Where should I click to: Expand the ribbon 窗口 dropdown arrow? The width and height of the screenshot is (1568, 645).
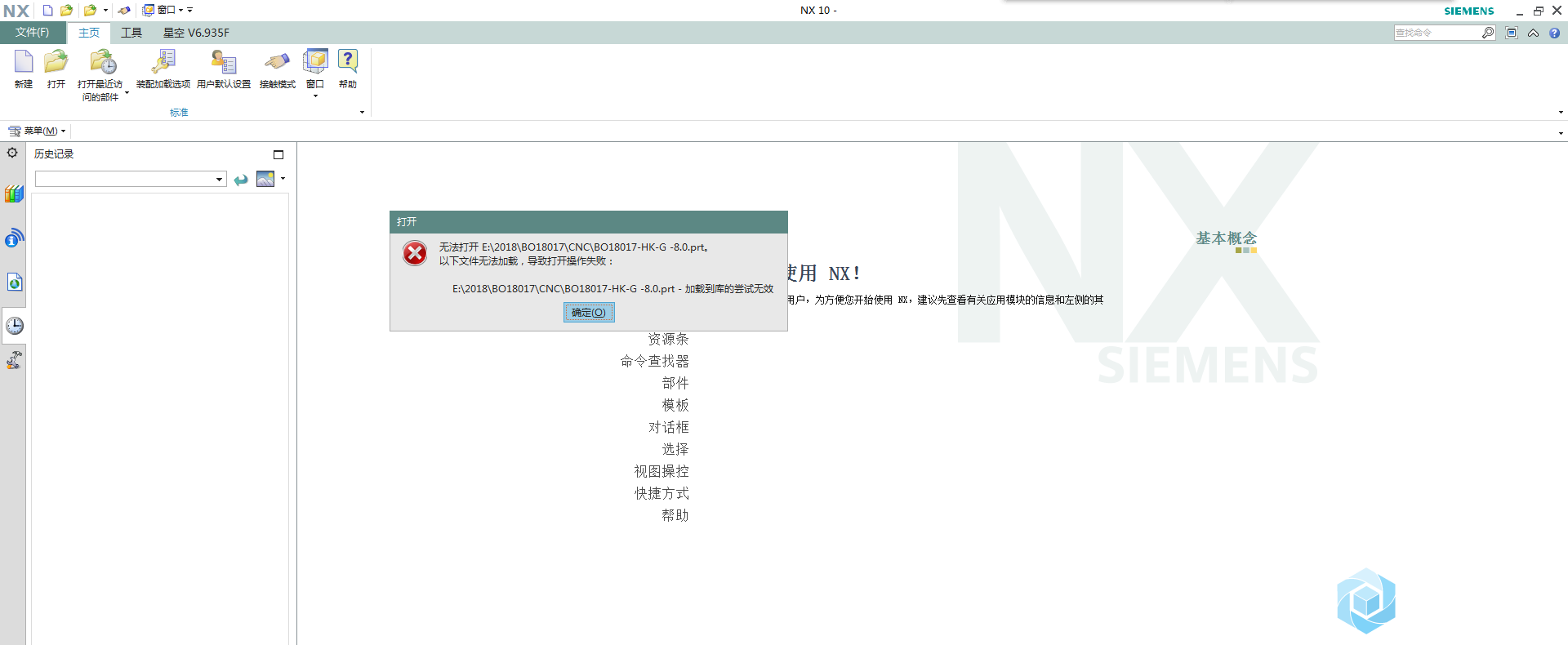(315, 96)
